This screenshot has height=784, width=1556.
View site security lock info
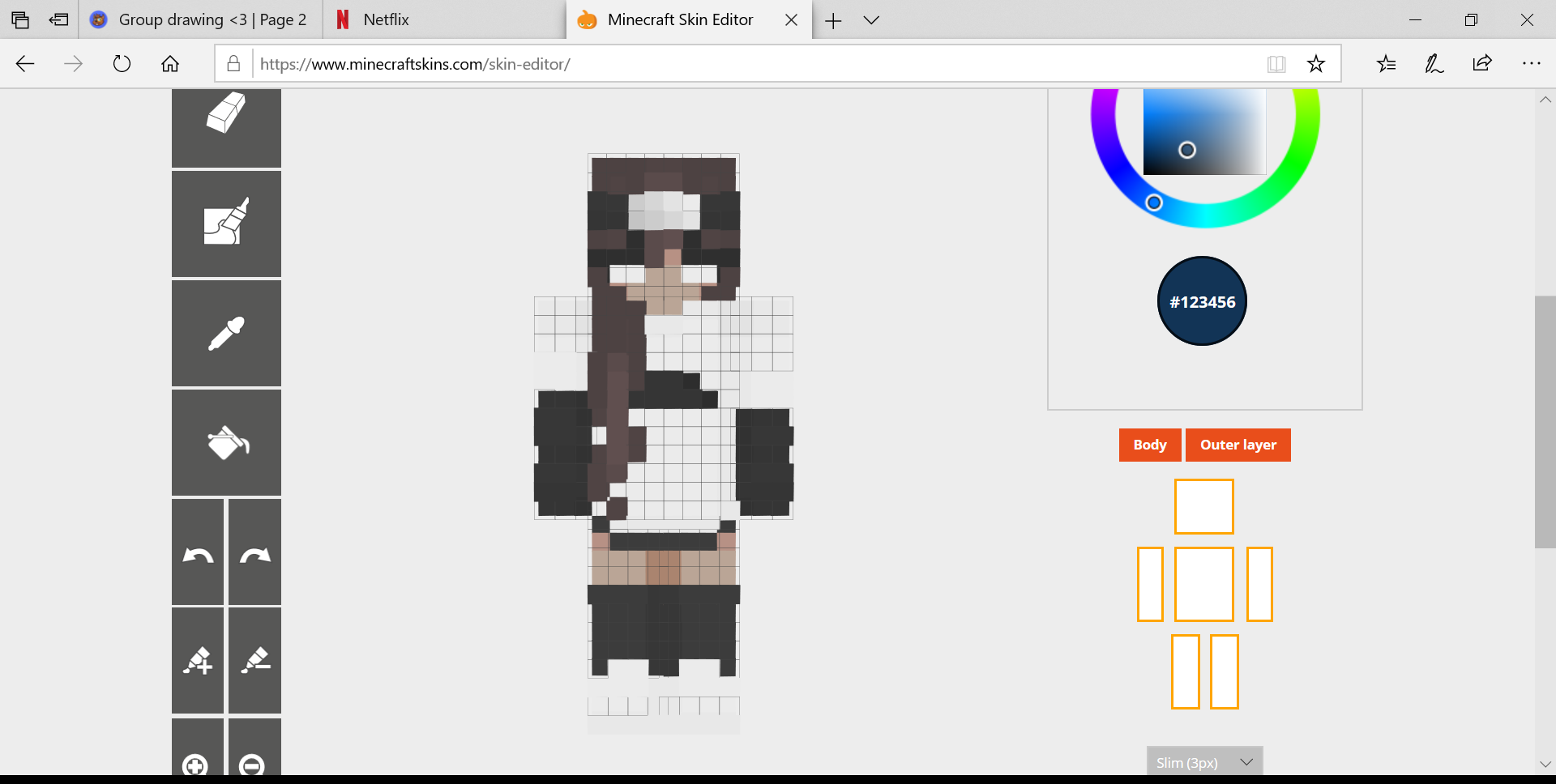233,64
